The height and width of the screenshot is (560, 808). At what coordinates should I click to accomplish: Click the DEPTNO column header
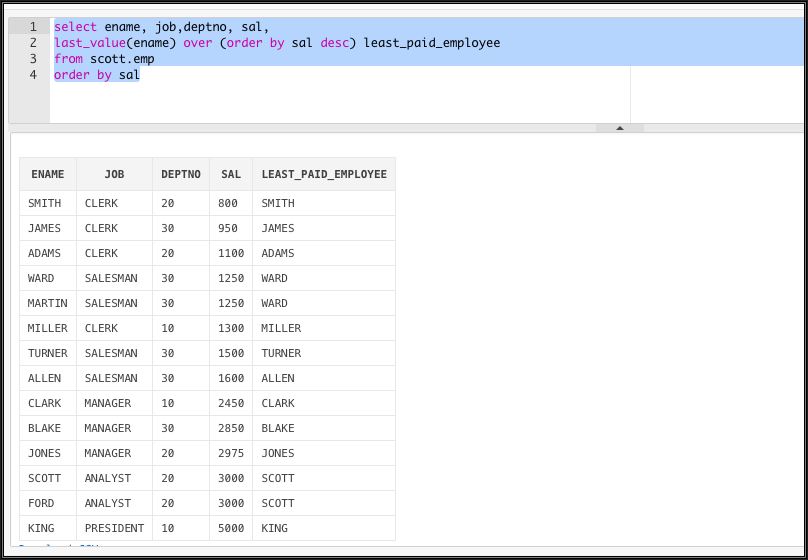click(x=181, y=174)
